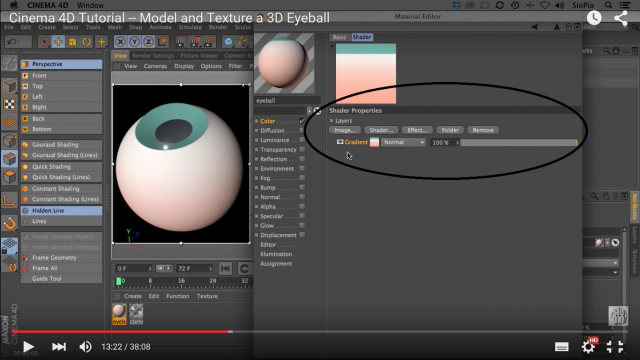Click the Gradient layer color swatch
The height and width of the screenshot is (360, 640).
(x=374, y=142)
